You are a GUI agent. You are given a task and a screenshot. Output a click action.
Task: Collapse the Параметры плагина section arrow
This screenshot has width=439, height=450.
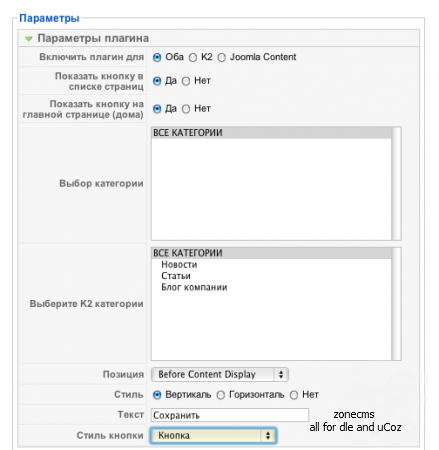pos(29,39)
